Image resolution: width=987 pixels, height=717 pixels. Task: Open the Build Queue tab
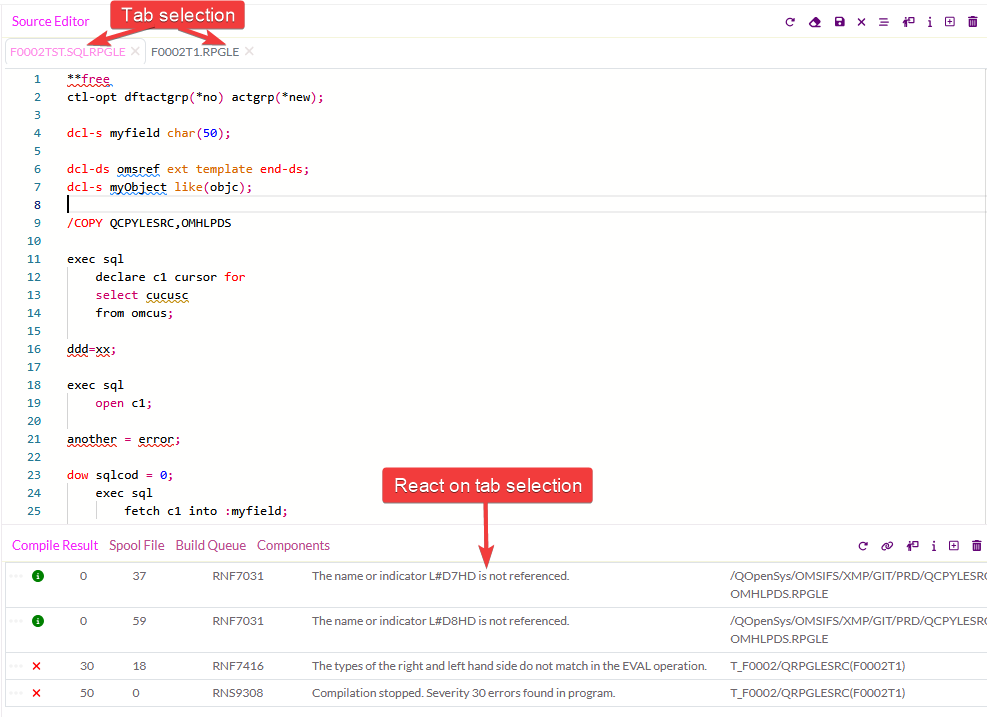(210, 546)
